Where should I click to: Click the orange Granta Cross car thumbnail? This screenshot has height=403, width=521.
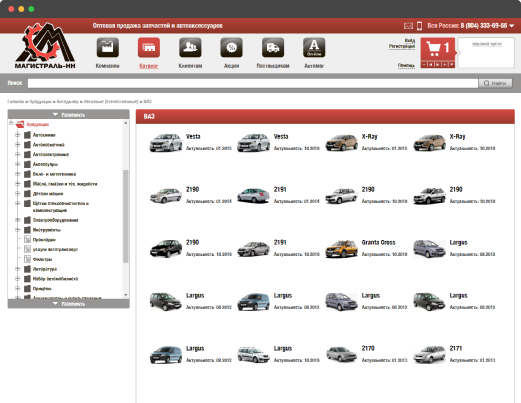coord(341,248)
